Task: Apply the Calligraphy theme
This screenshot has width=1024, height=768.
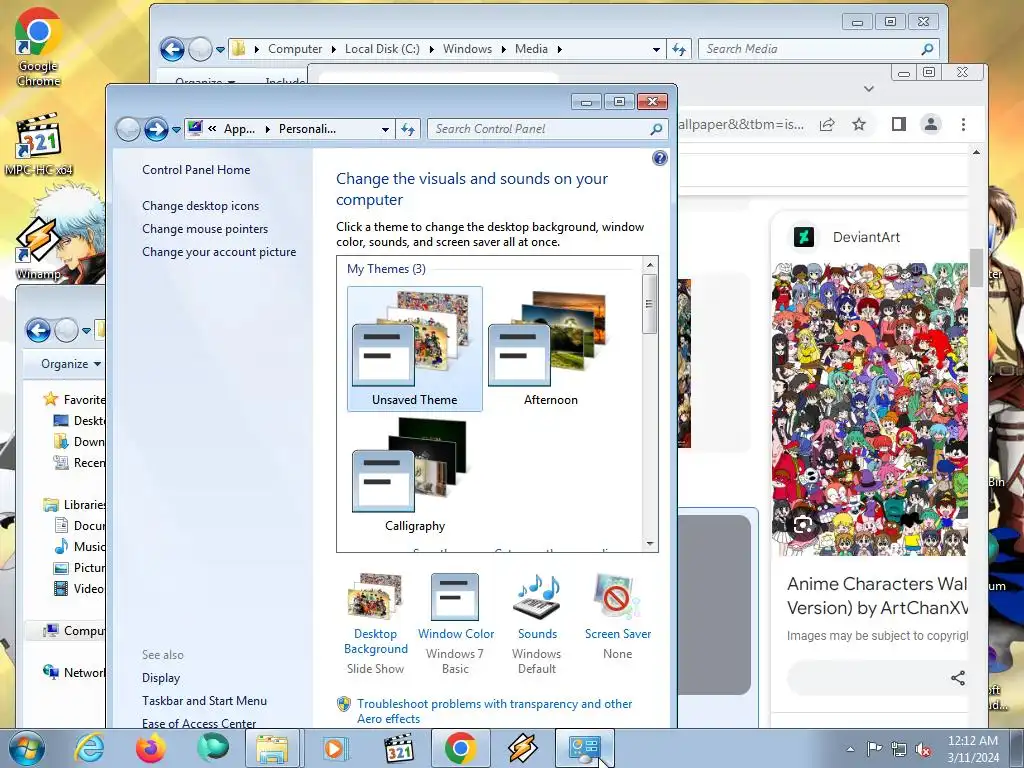Action: pos(414,475)
